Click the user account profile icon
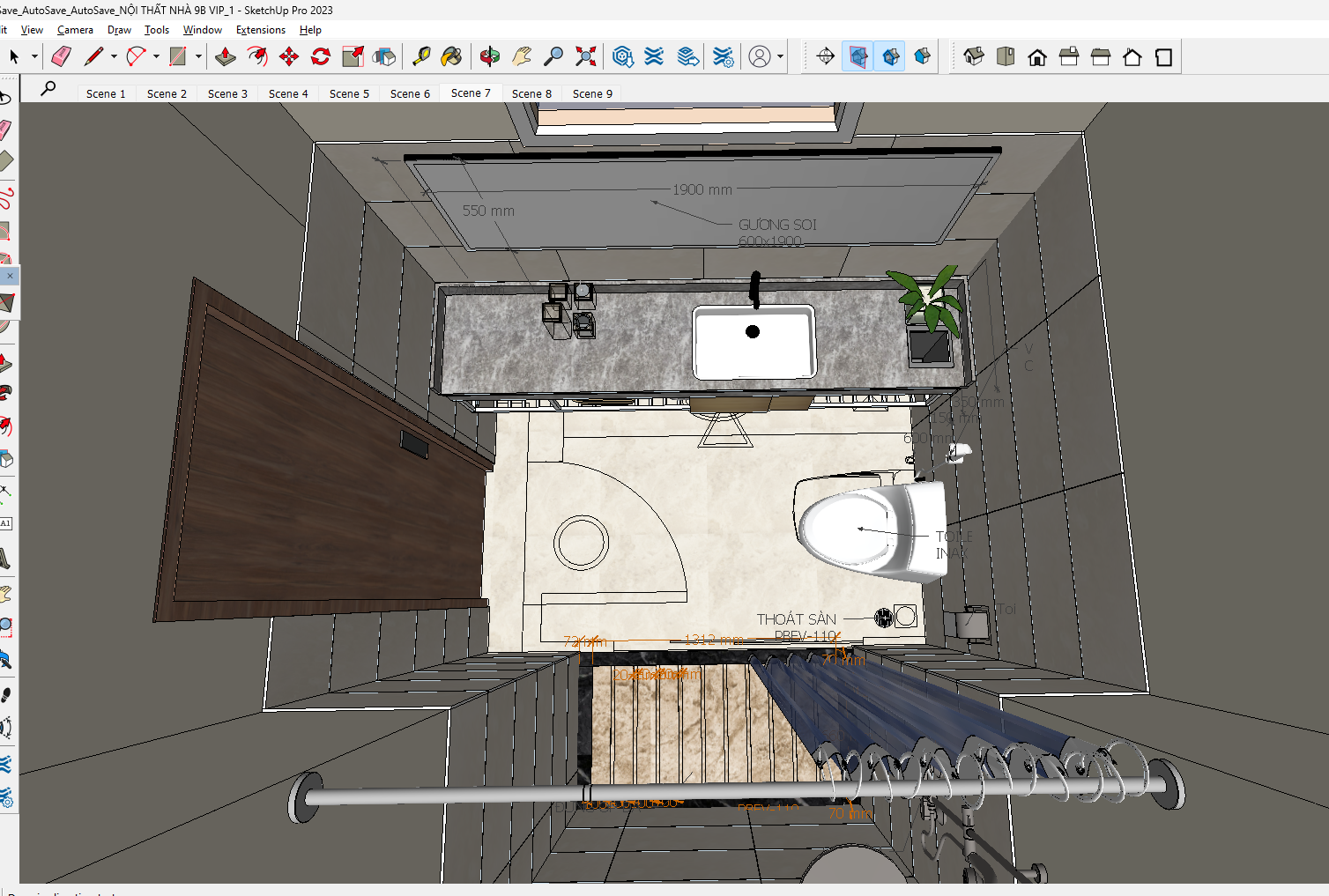The height and width of the screenshot is (896, 1329). point(760,56)
